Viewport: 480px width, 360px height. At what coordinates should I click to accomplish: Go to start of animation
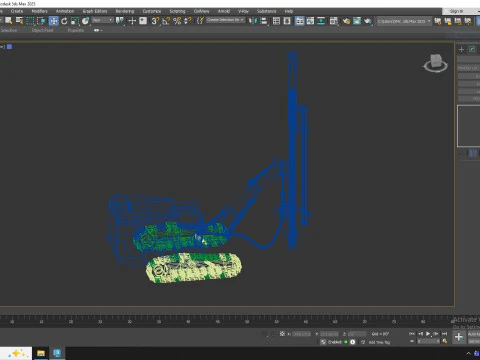[412, 333]
